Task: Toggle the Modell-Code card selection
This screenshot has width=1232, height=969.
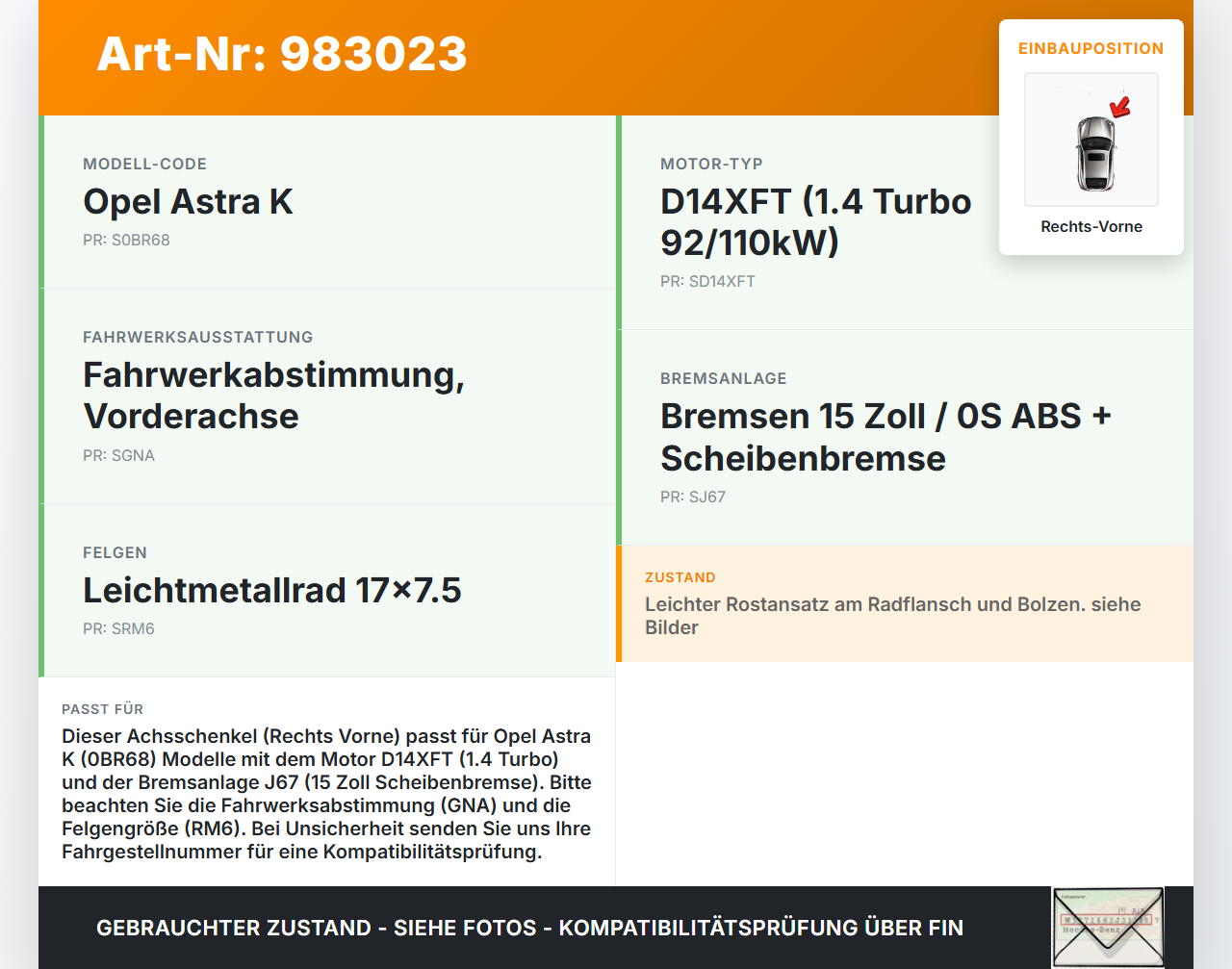Action: click(327, 201)
